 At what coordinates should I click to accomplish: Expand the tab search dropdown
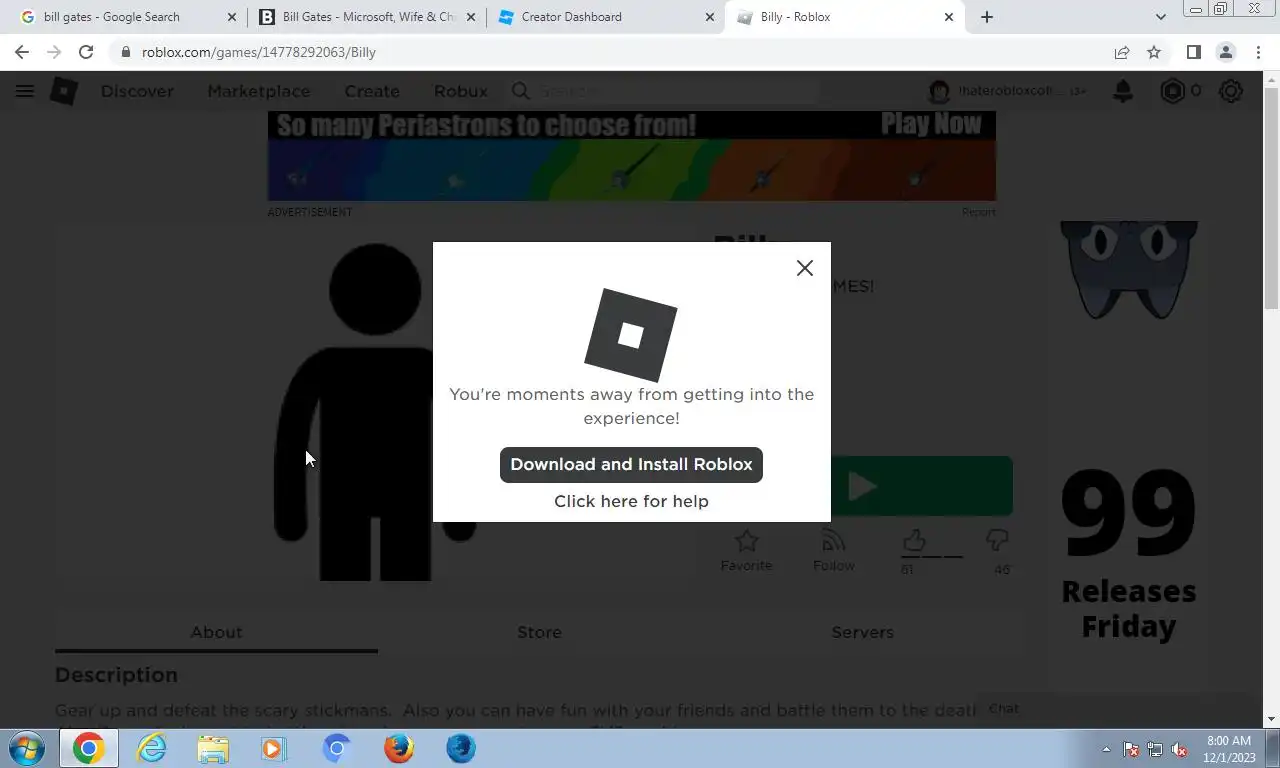[1160, 17]
